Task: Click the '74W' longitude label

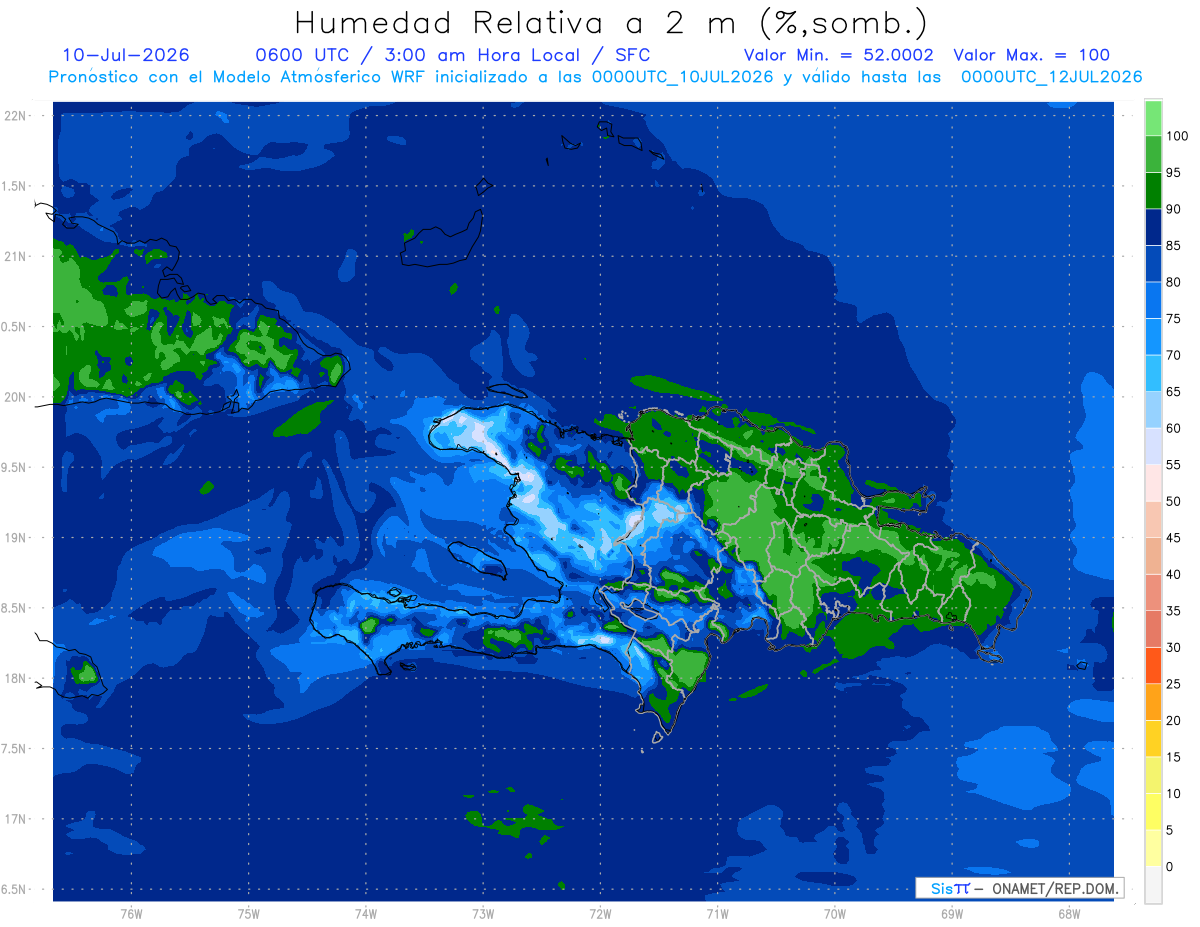Action: [x=366, y=914]
